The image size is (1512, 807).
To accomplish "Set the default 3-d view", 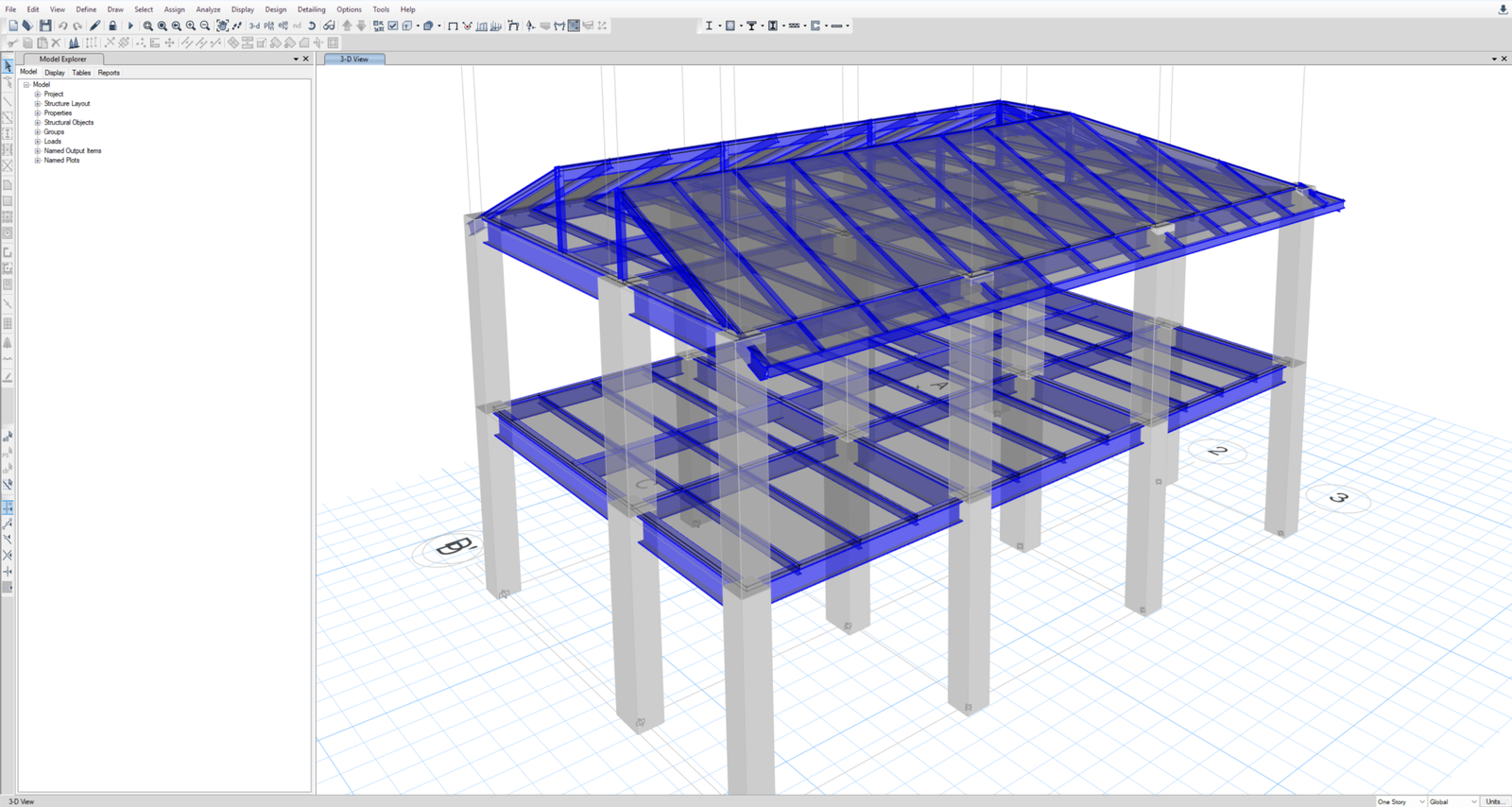I will tap(254, 26).
